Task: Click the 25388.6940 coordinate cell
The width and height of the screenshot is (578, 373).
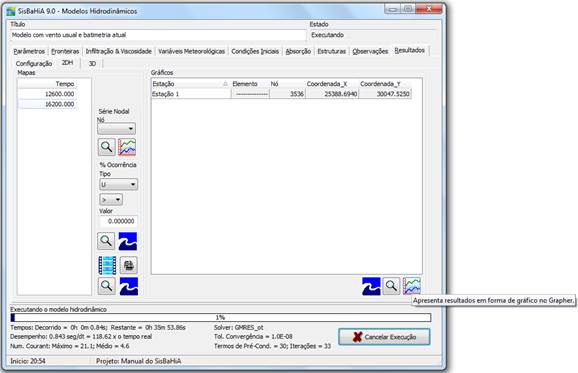Action: [x=332, y=94]
